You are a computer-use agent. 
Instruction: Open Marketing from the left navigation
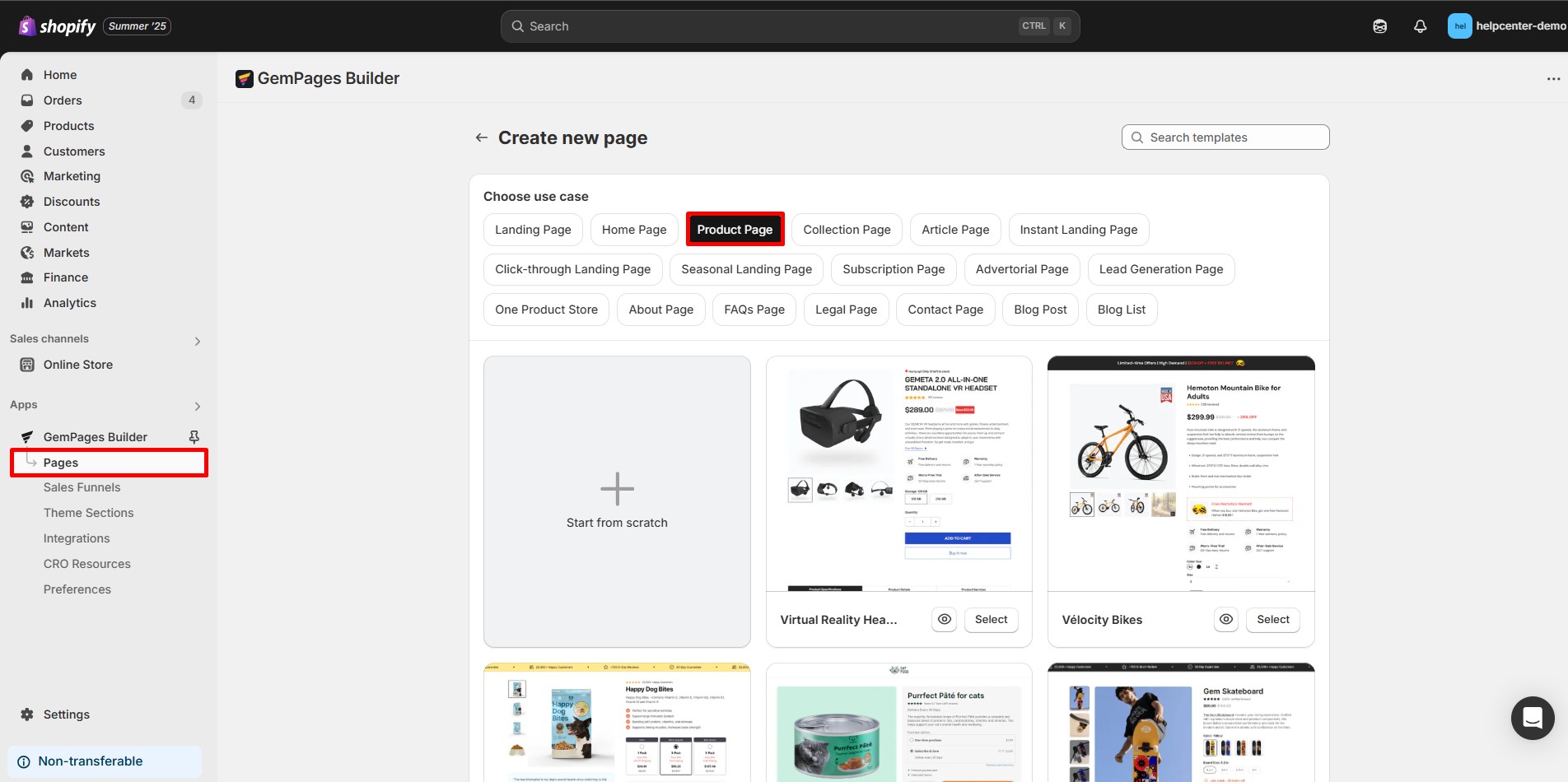(x=72, y=175)
